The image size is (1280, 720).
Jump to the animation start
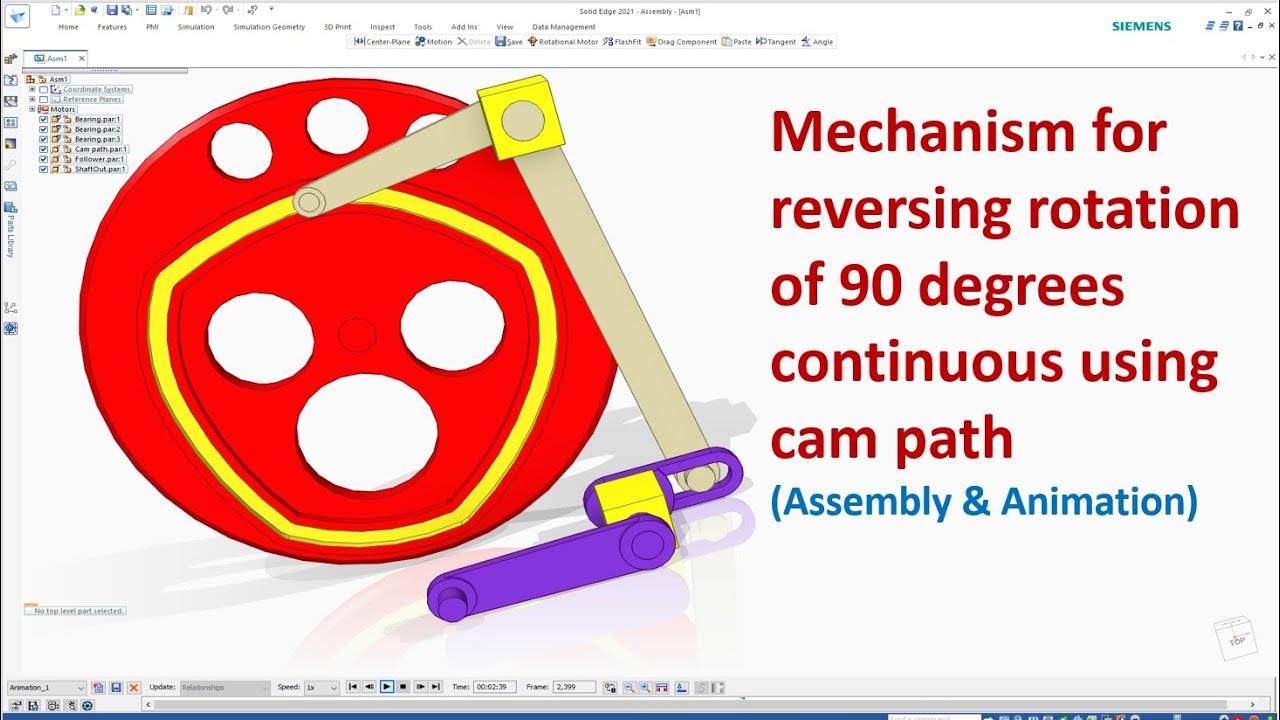(353, 687)
